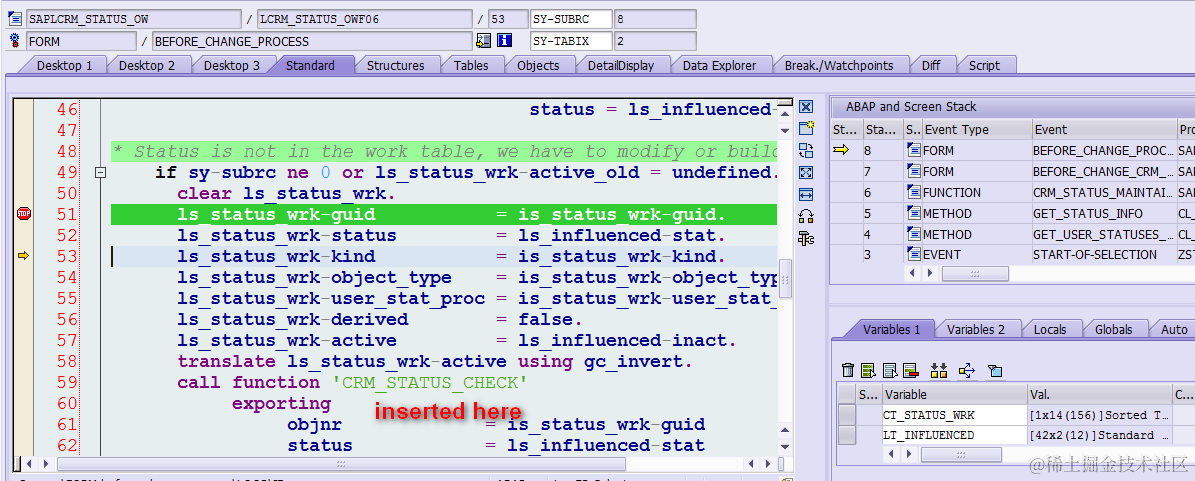Click the maximize horizontally icon
1195x481 pixels.
806,194
